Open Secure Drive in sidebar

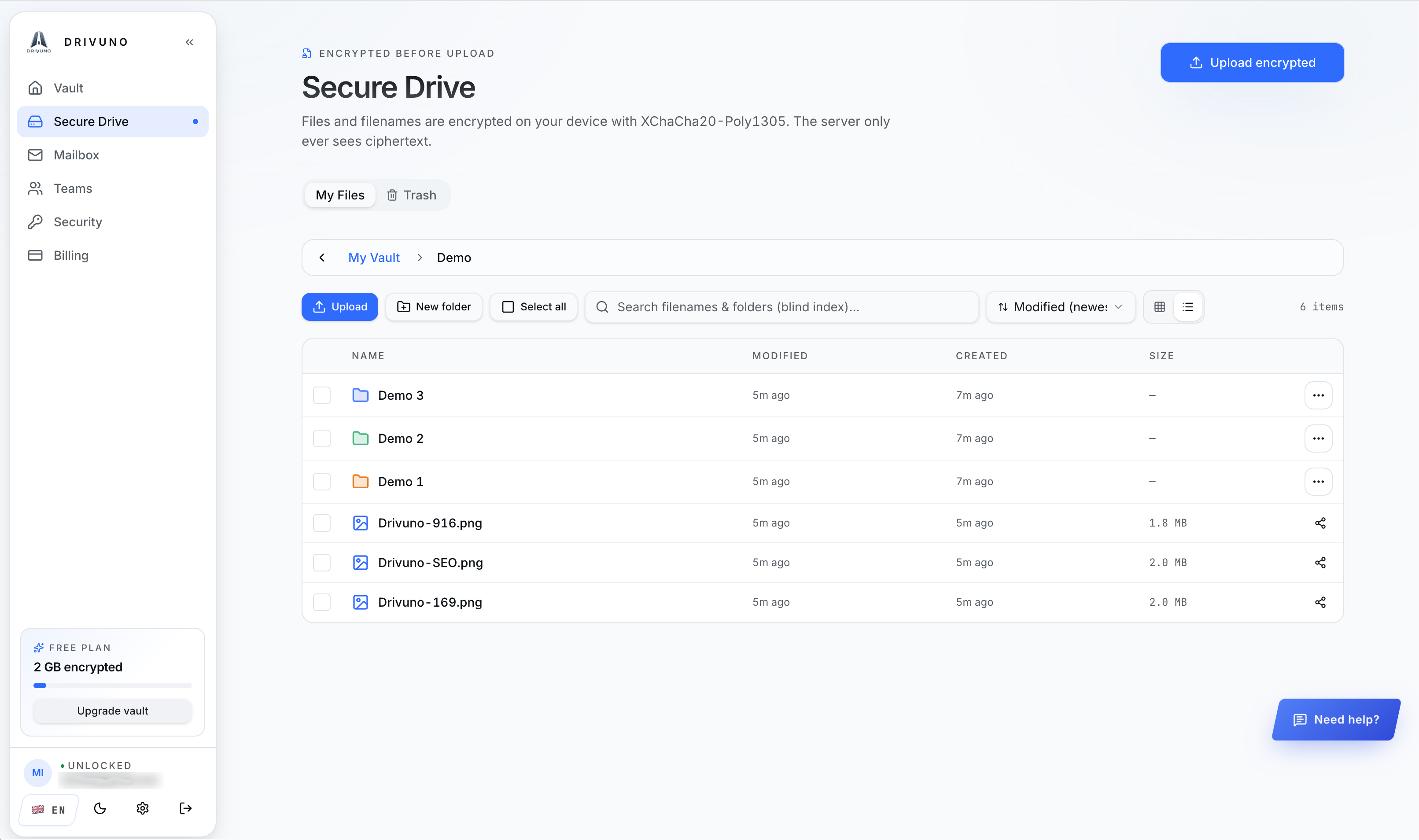113,122
